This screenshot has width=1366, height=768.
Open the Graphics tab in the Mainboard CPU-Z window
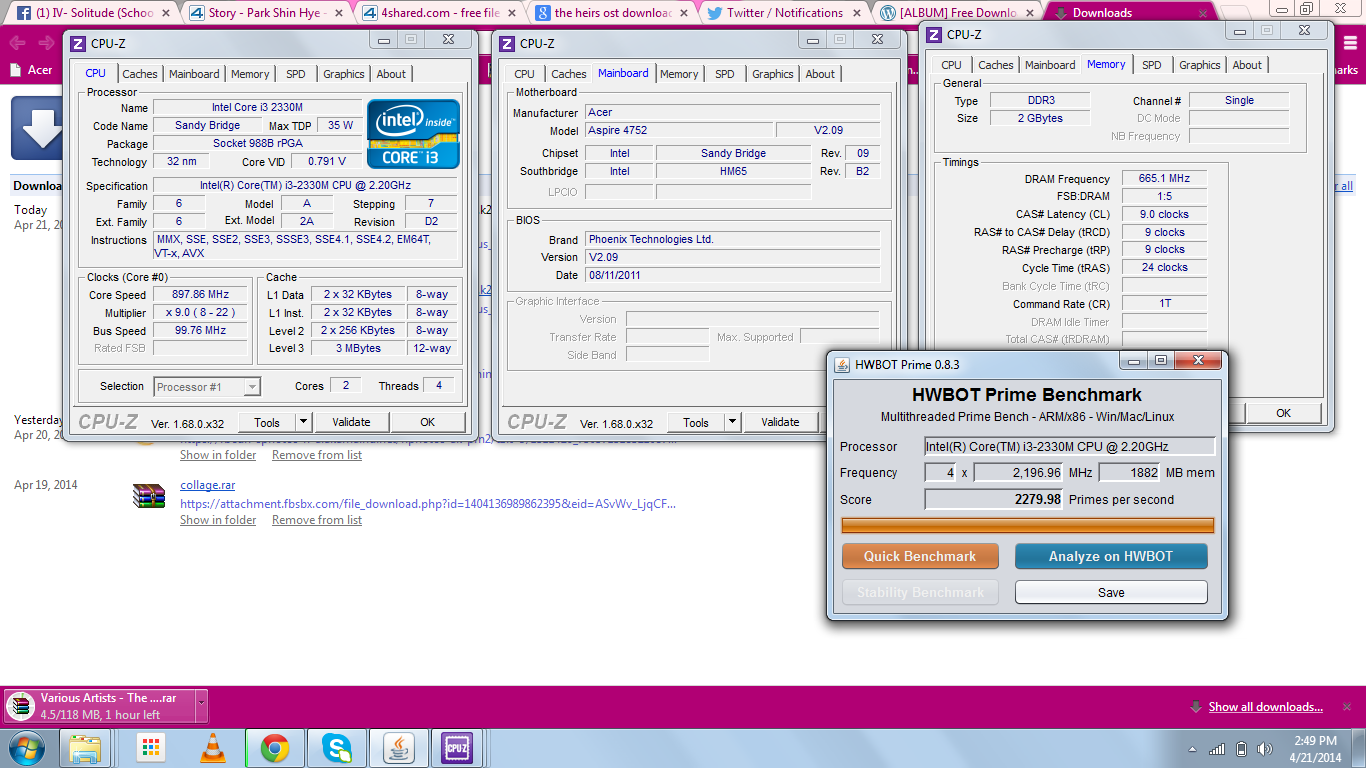pos(773,74)
